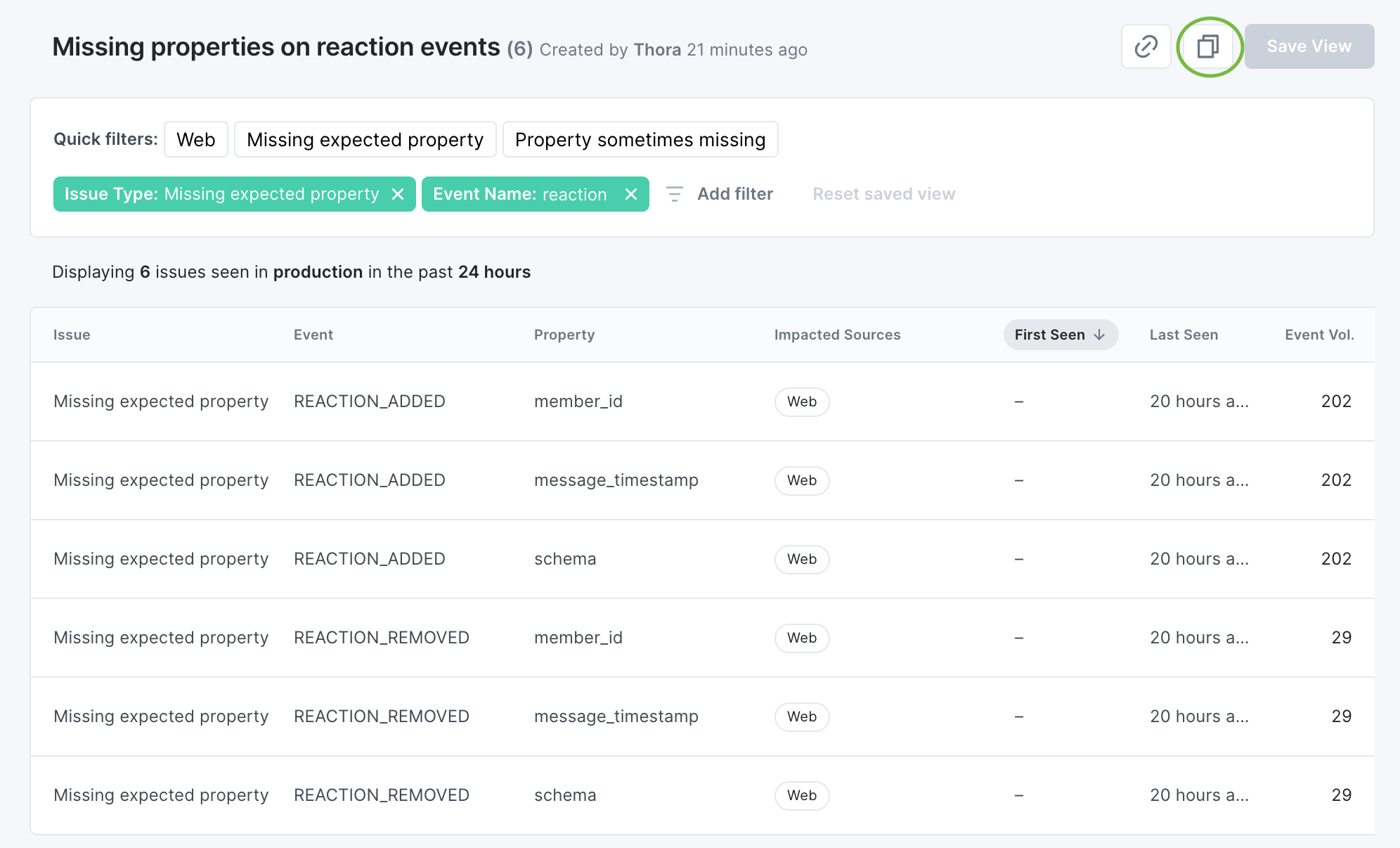Toggle Property sometimes missing quick filter

pyautogui.click(x=640, y=139)
